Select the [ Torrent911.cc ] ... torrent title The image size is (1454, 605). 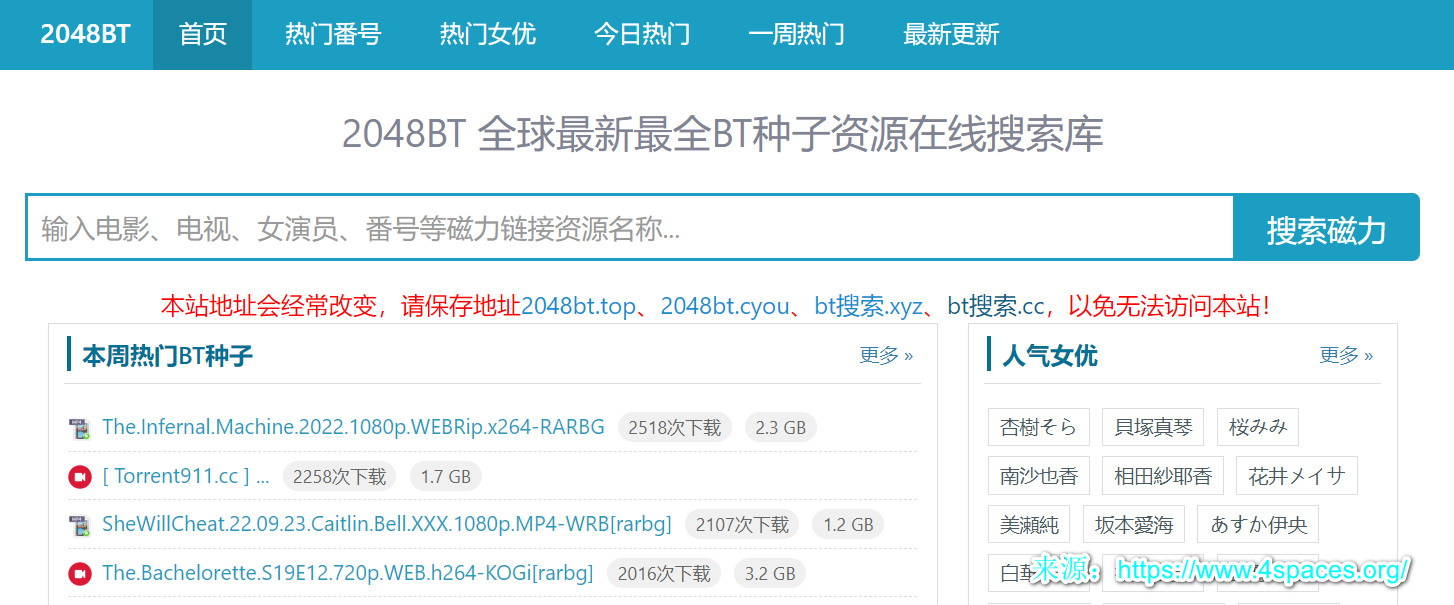[x=186, y=476]
